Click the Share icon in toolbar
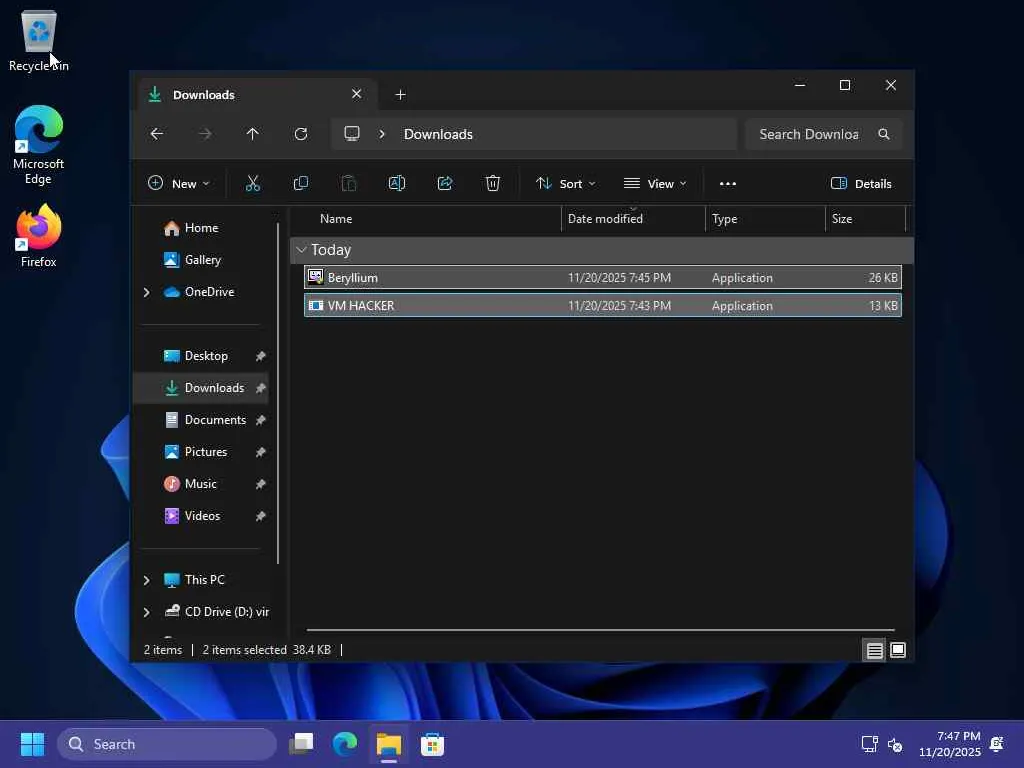The image size is (1024, 768). click(x=445, y=183)
